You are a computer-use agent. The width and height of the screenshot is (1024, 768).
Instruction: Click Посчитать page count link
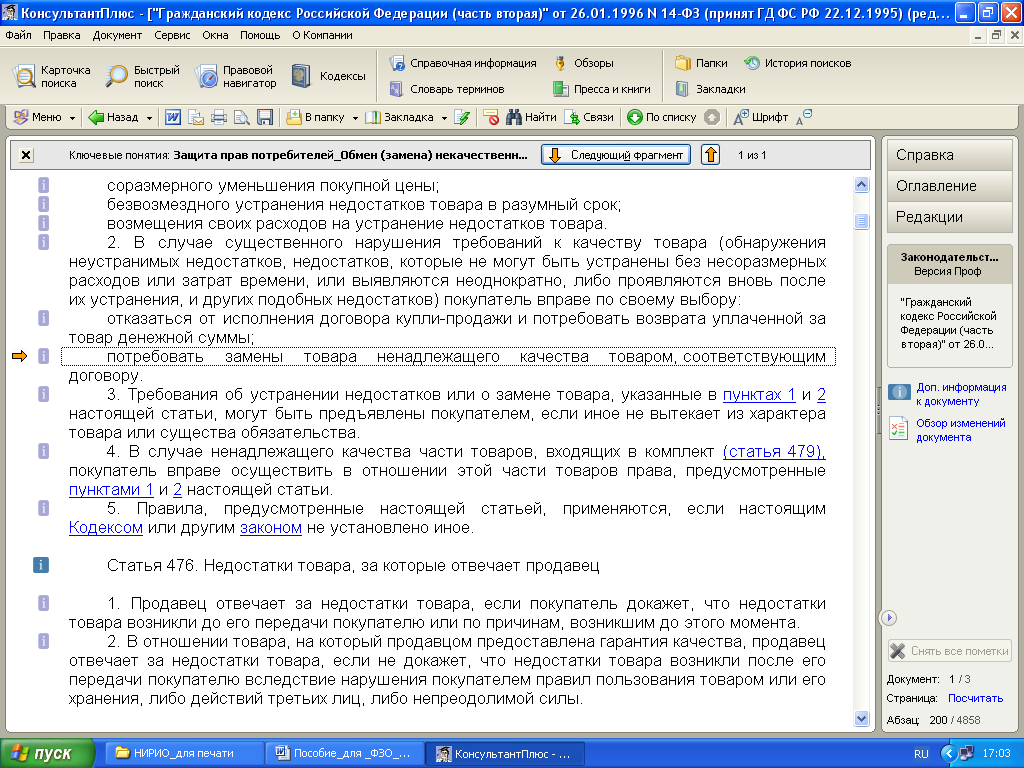[x=975, y=698]
